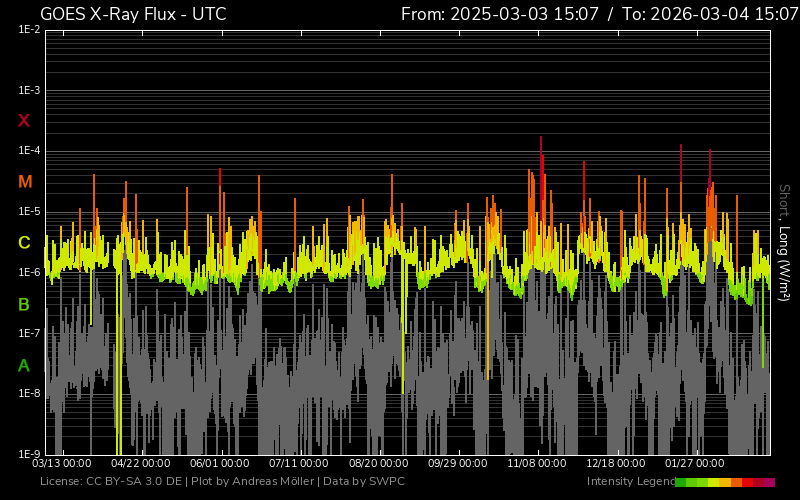Click the 01/27 00:00 x-axis date
The height and width of the screenshot is (500, 800).
click(x=694, y=464)
